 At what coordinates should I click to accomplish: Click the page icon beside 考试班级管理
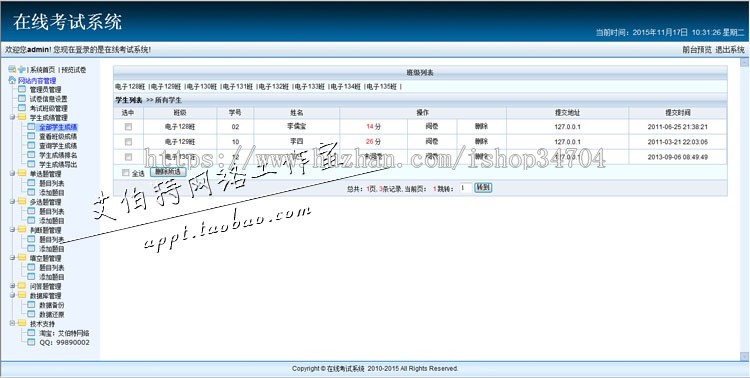pos(22,108)
